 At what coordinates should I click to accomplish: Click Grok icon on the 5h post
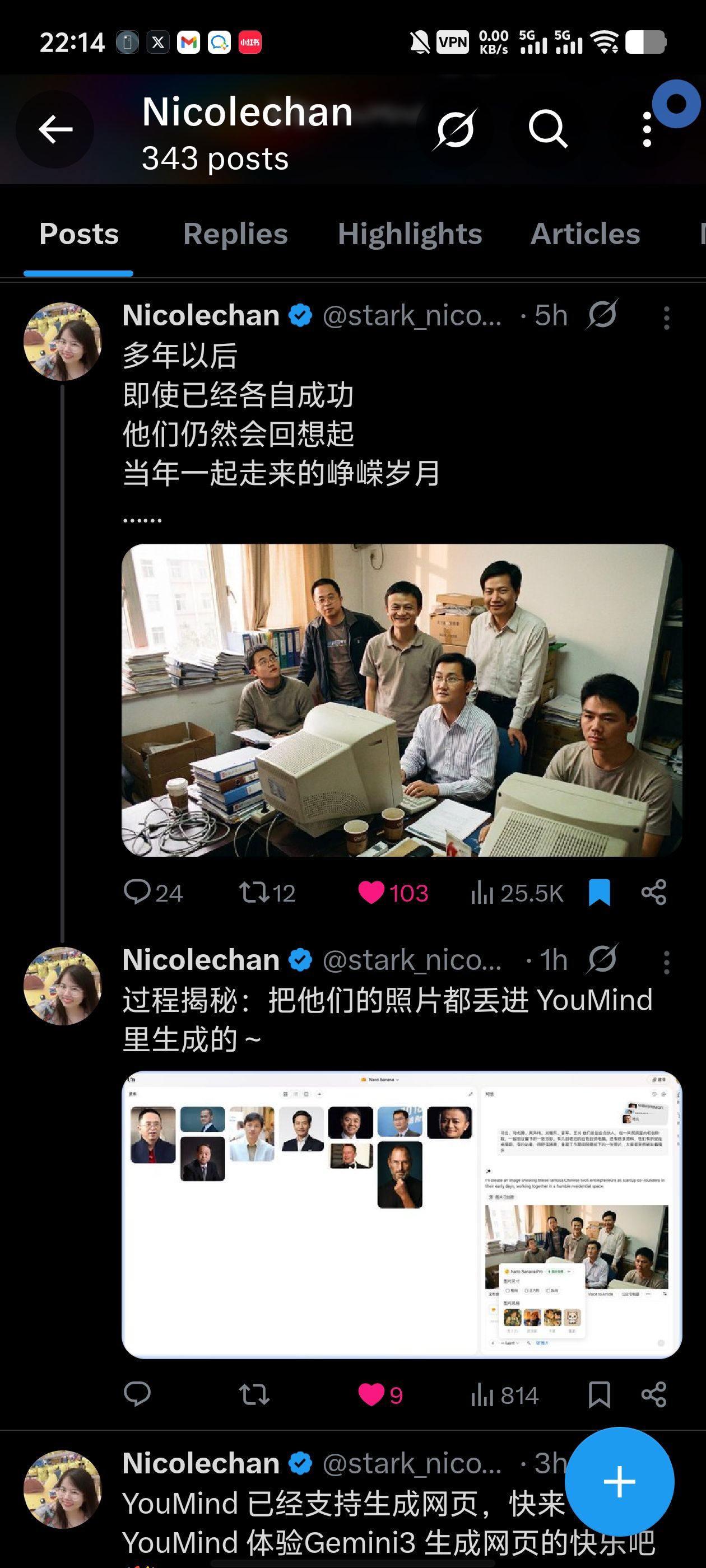point(602,315)
